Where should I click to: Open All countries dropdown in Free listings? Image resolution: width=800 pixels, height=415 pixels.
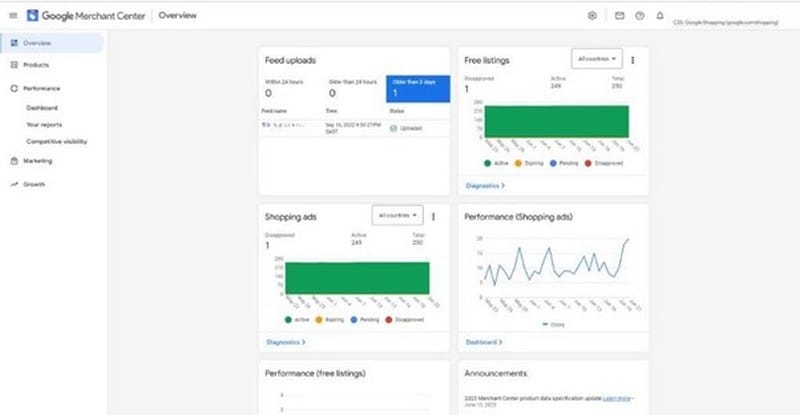(x=596, y=59)
